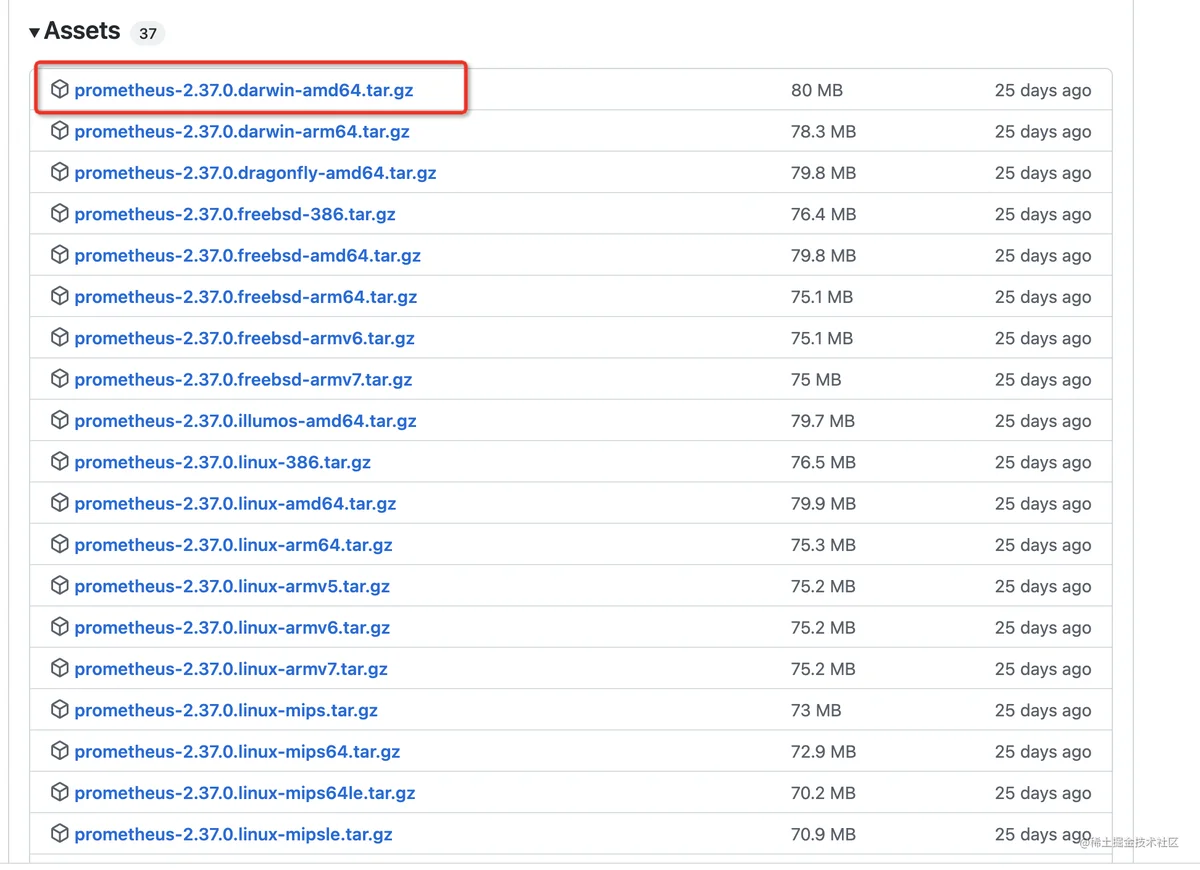Image resolution: width=1200 pixels, height=870 pixels.
Task: Click package icon beside linux-armv7 asset
Action: [x=60, y=668]
